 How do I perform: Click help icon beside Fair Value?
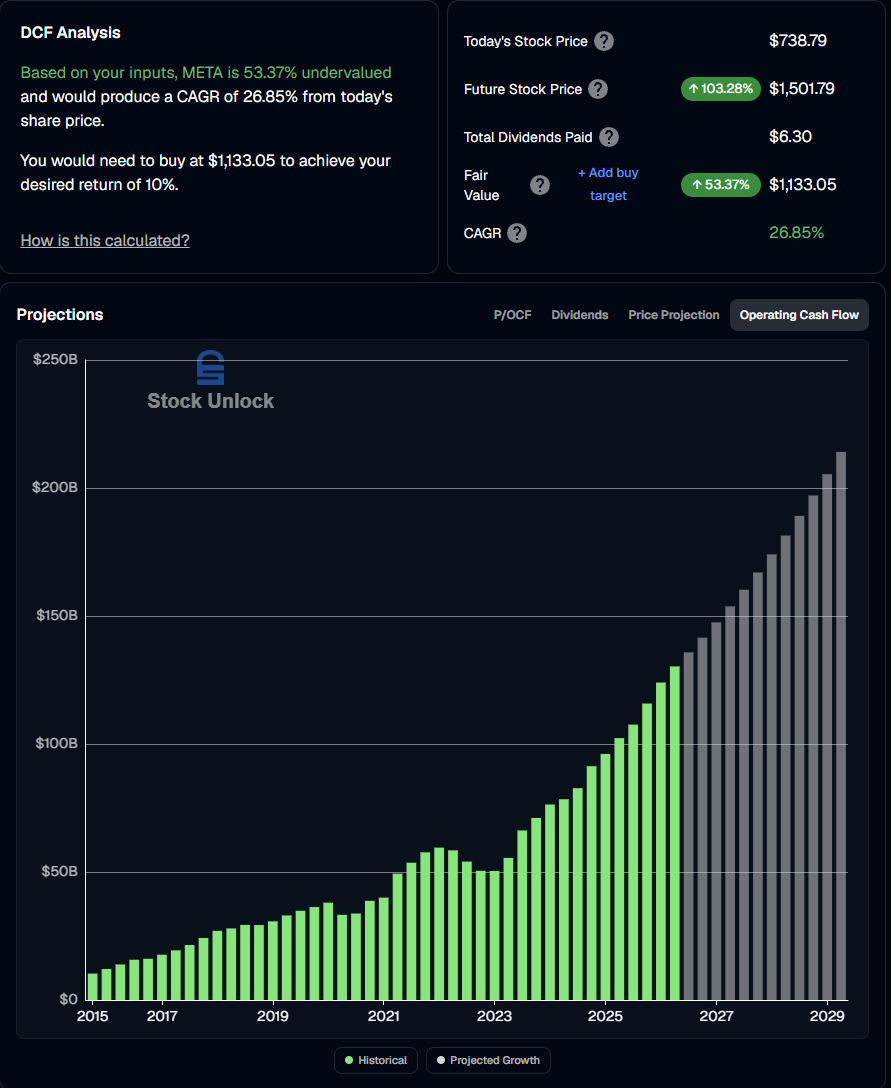pyautogui.click(x=540, y=185)
